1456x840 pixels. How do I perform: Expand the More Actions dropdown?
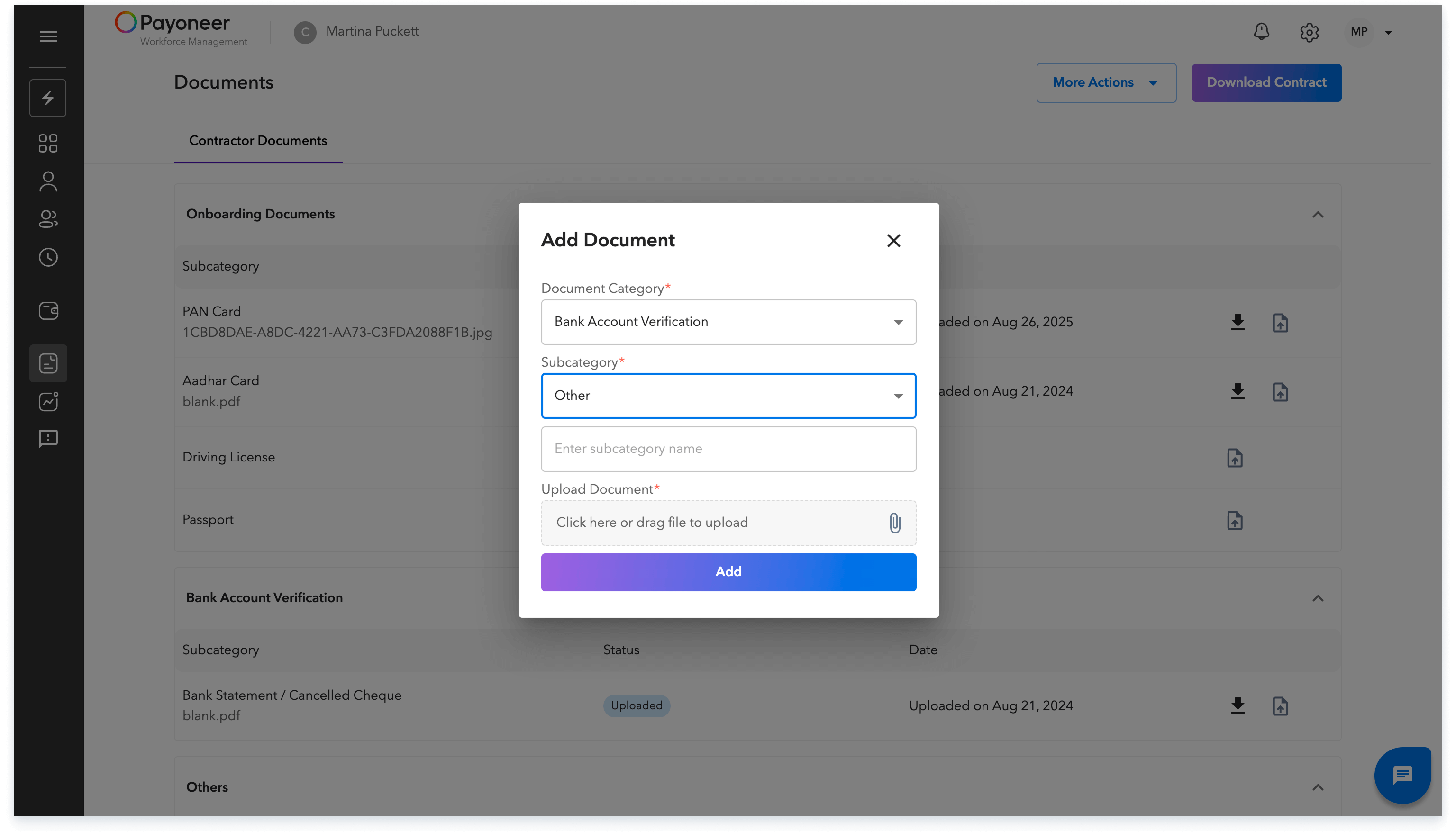pyautogui.click(x=1106, y=82)
